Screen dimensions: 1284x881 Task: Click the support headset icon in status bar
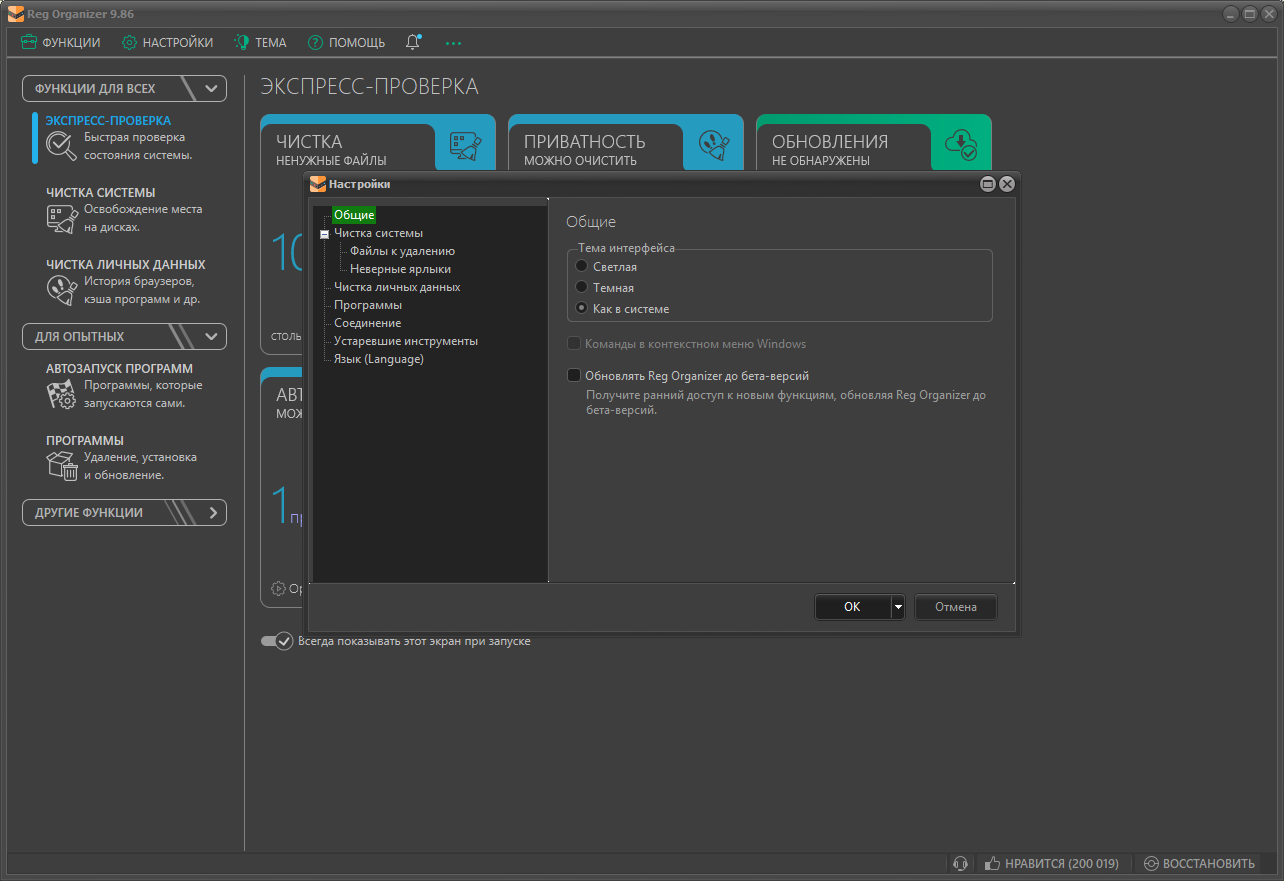961,863
